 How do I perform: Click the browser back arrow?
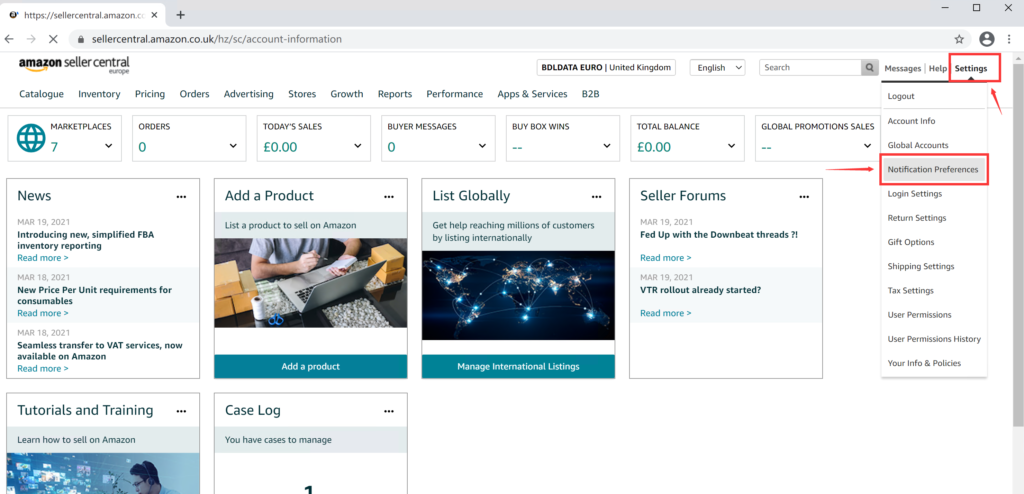[9, 39]
